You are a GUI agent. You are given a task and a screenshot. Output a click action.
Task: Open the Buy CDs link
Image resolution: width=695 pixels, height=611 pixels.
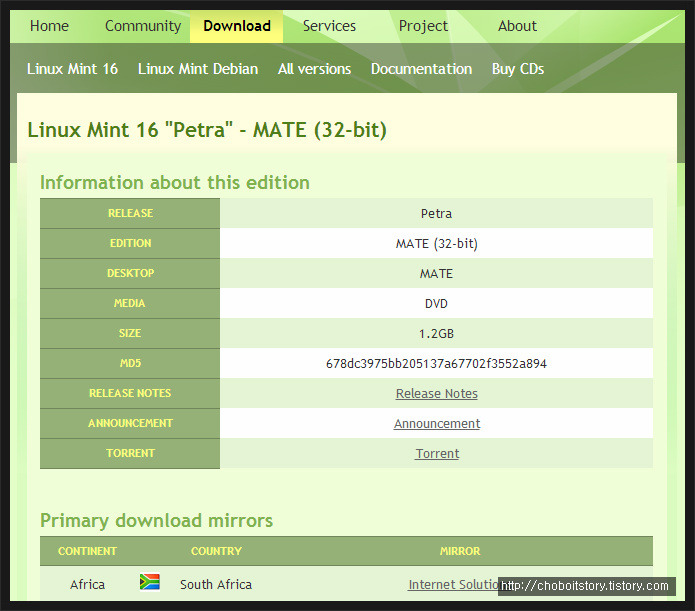(518, 69)
